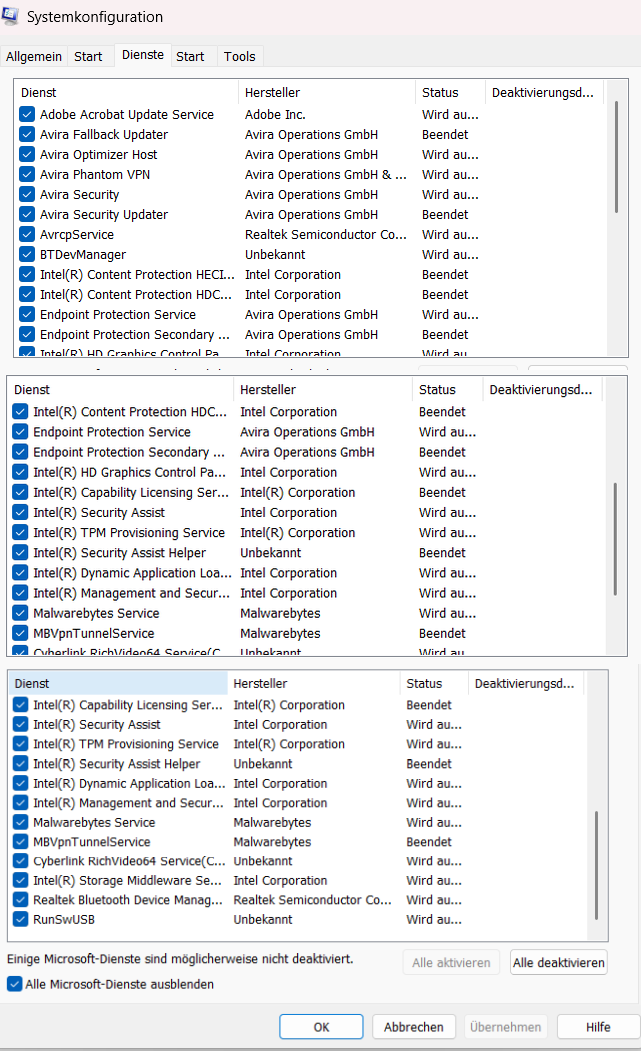Click Beendet status of Intel Content Protection HECI
The width and height of the screenshot is (641, 1051).
coord(445,275)
